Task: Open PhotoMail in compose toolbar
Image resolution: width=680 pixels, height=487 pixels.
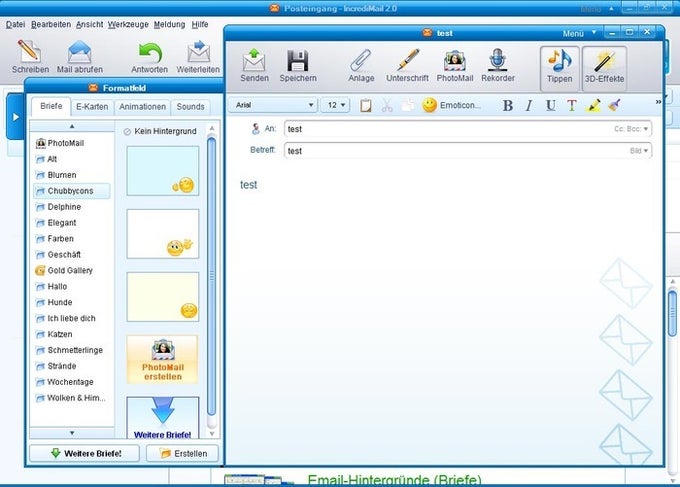Action: pyautogui.click(x=454, y=66)
